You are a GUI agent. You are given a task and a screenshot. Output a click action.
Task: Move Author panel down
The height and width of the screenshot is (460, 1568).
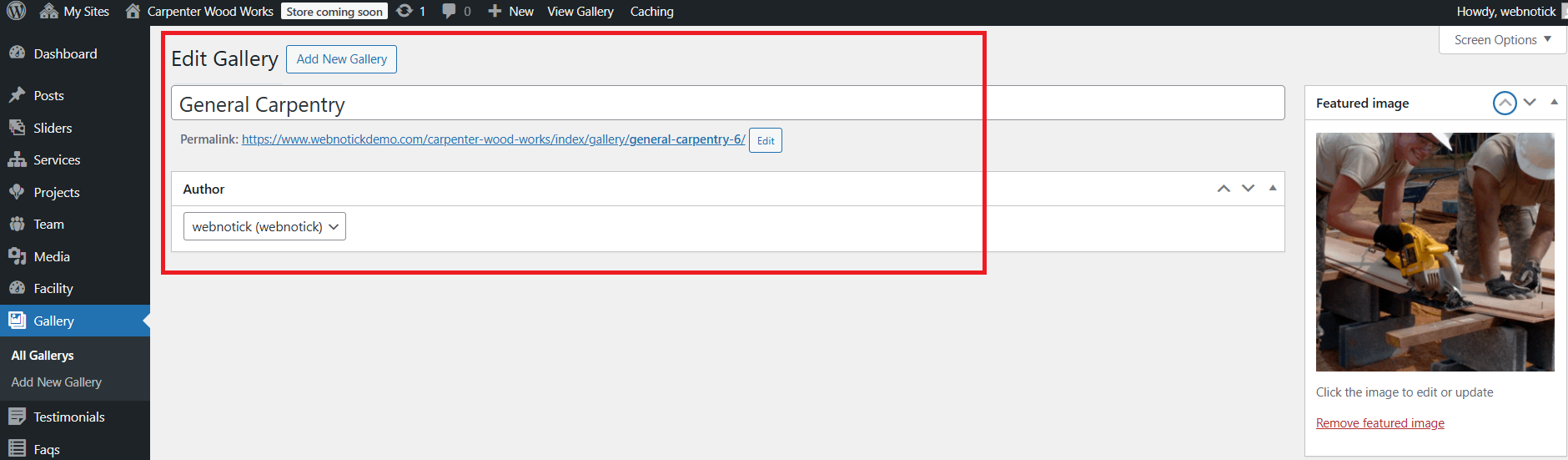(x=1248, y=189)
